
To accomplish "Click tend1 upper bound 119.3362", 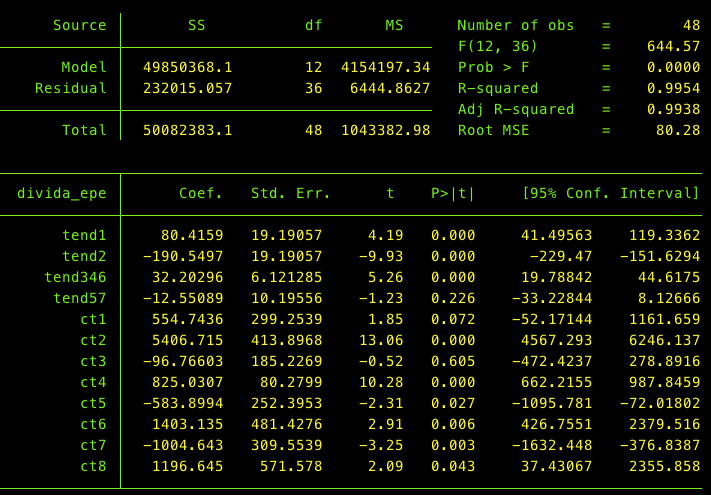I will [x=664, y=235].
